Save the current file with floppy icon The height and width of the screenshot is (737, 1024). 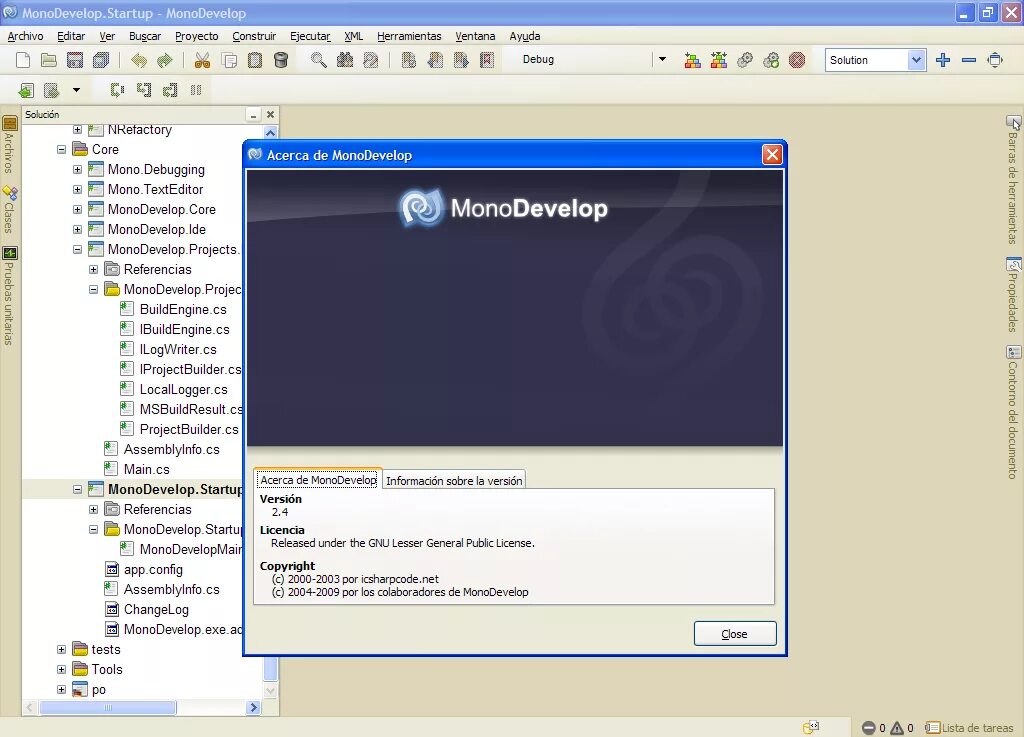pos(75,60)
